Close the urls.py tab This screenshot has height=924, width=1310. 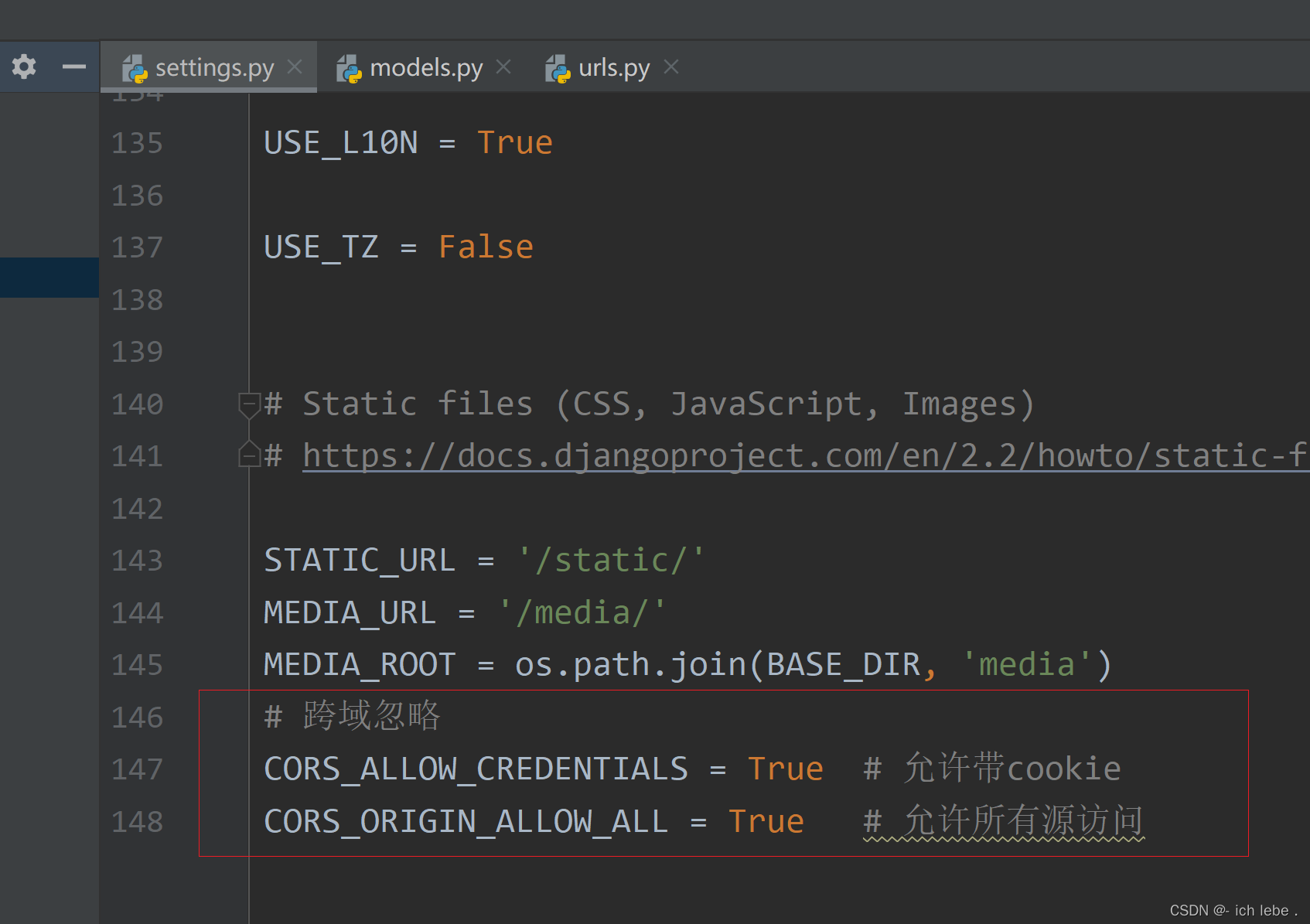(x=671, y=67)
